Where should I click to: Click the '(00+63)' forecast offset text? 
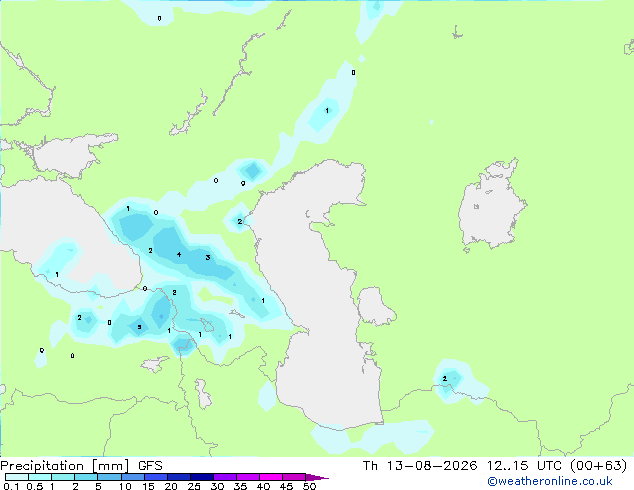click(x=598, y=466)
